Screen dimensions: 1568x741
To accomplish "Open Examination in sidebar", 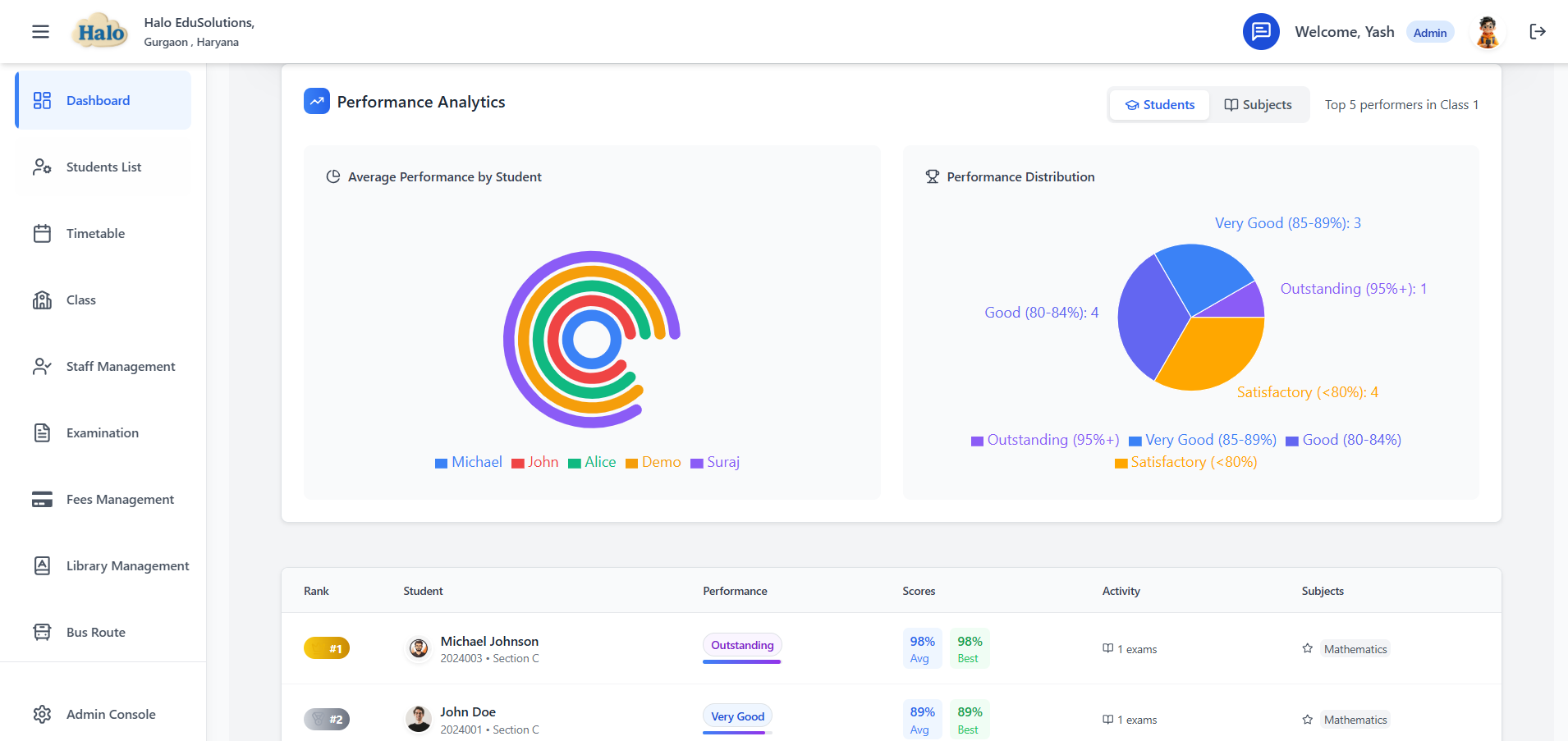I will click(103, 433).
